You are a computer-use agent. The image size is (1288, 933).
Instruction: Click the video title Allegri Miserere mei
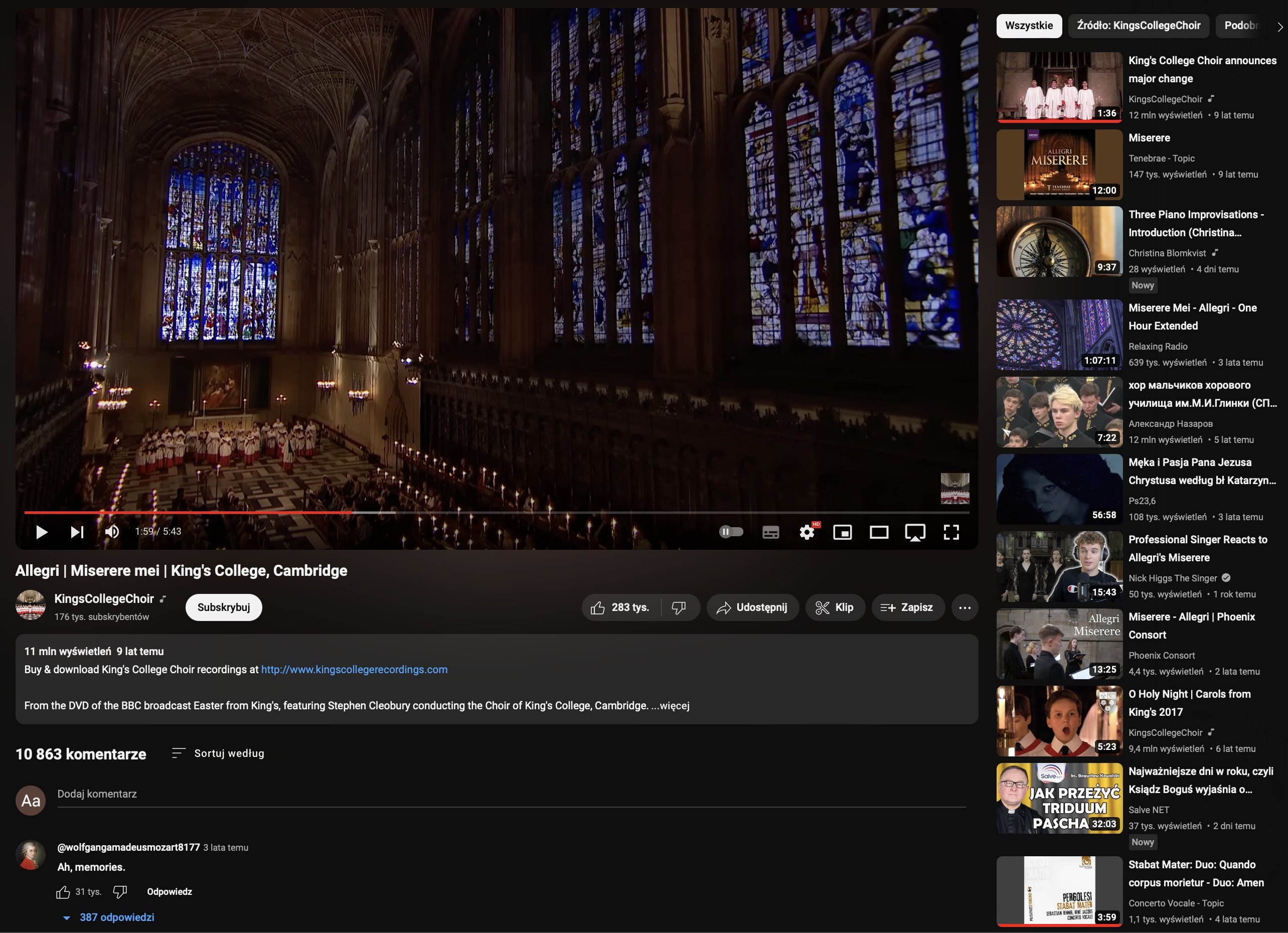tap(181, 571)
